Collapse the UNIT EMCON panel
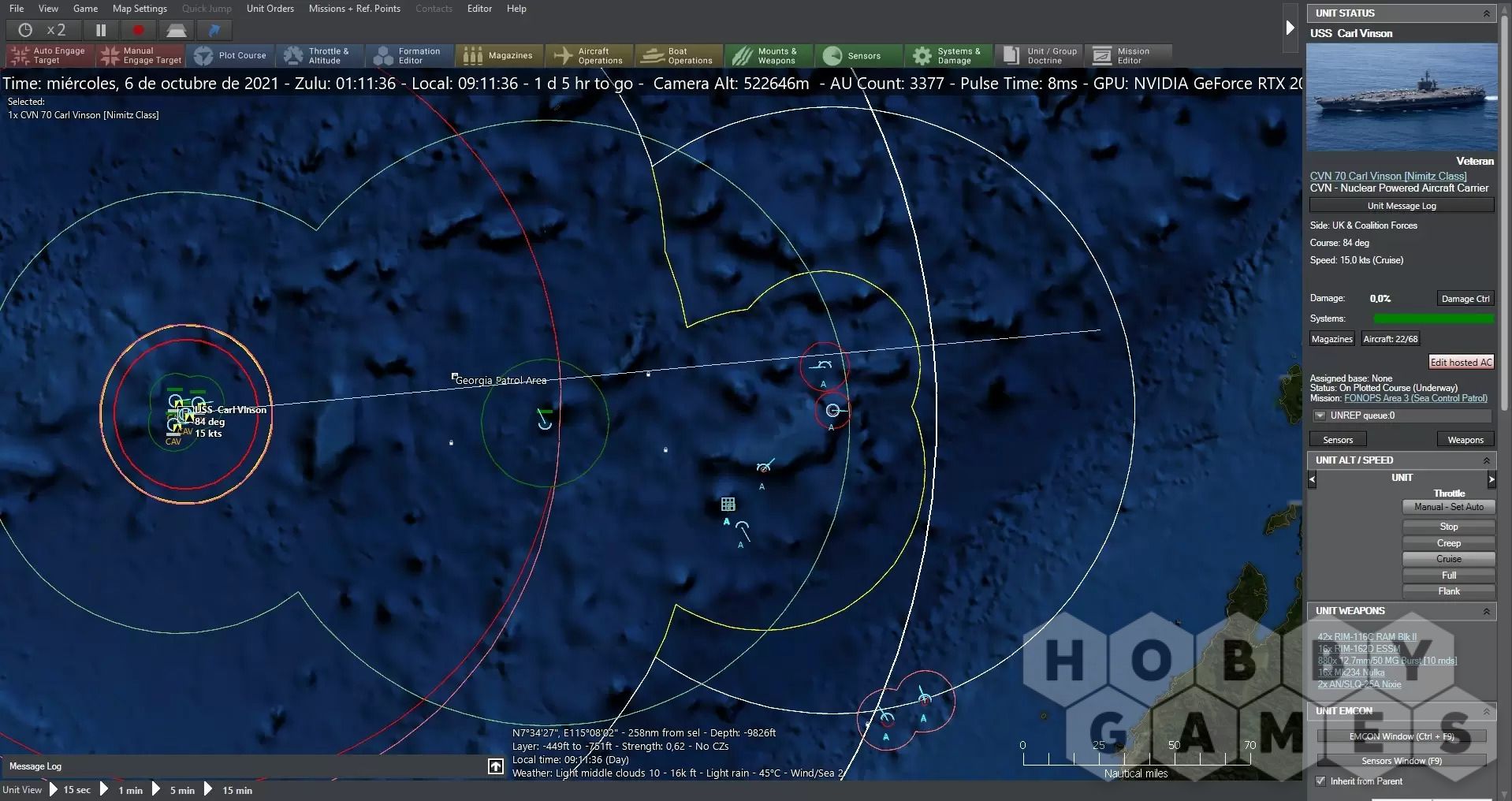This screenshot has width=1512, height=801. pyautogui.click(x=1487, y=711)
